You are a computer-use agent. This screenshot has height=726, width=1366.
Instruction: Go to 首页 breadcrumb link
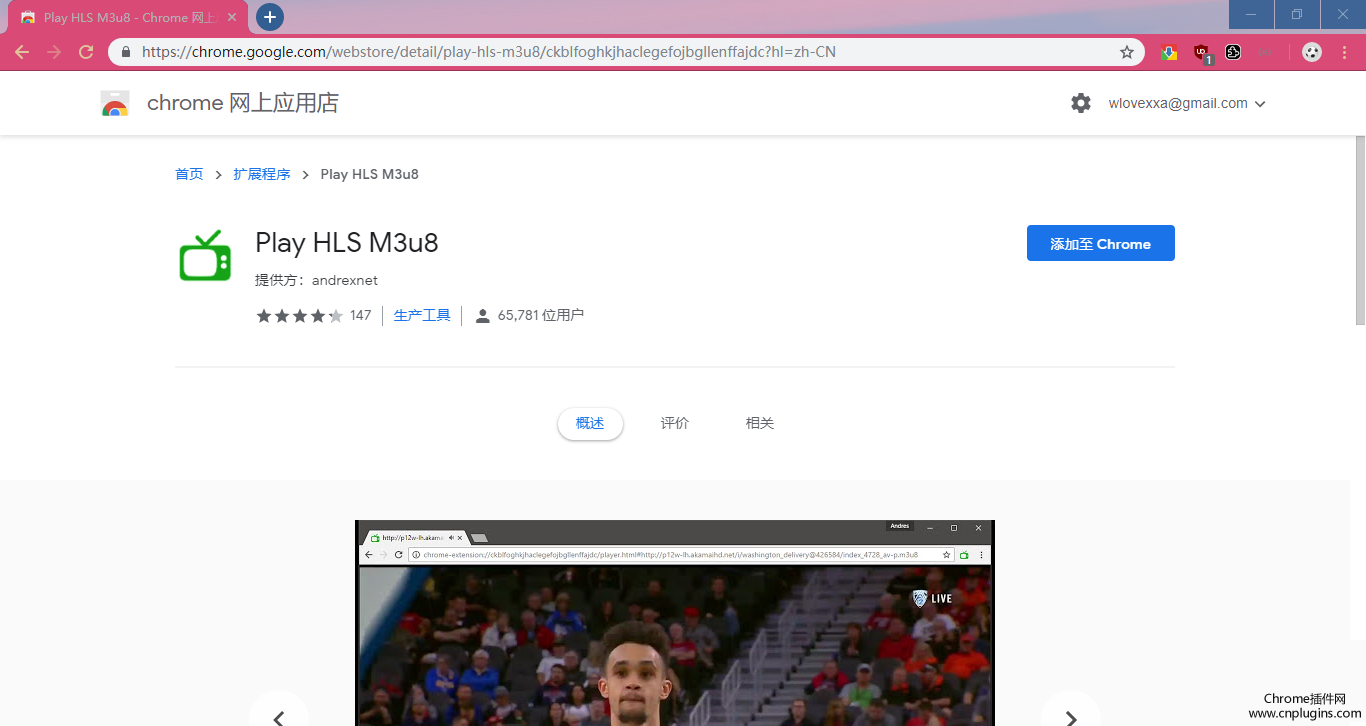tap(189, 174)
